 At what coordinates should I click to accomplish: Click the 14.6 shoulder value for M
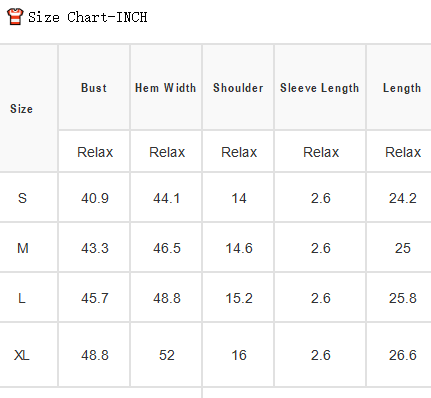click(x=239, y=248)
